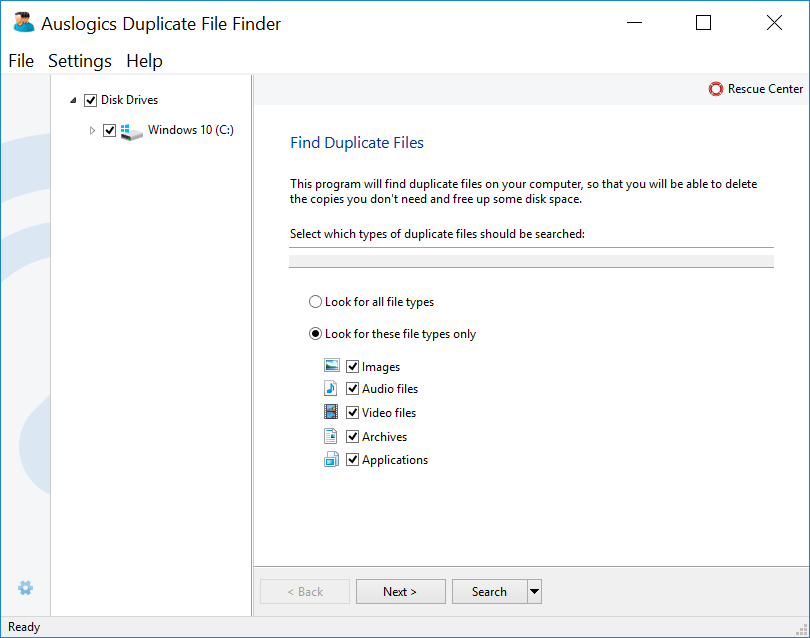
Task: Uncheck the Applications checkbox
Action: (352, 459)
